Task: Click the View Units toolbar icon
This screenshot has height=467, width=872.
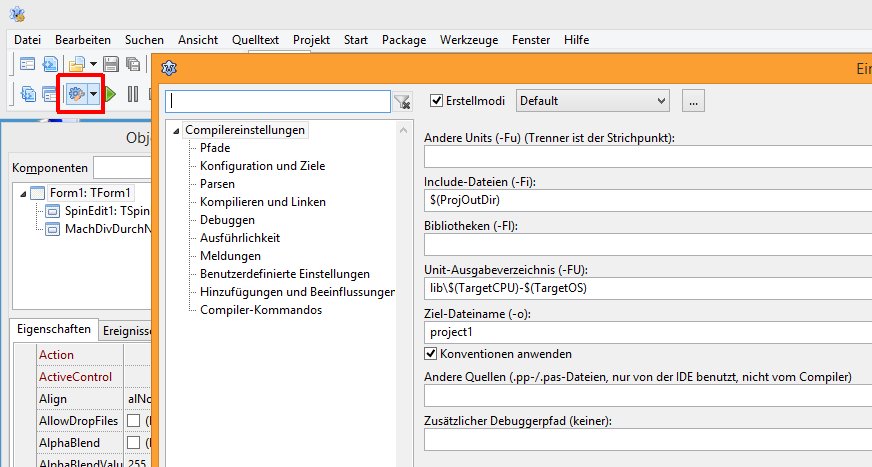Action: point(27,94)
